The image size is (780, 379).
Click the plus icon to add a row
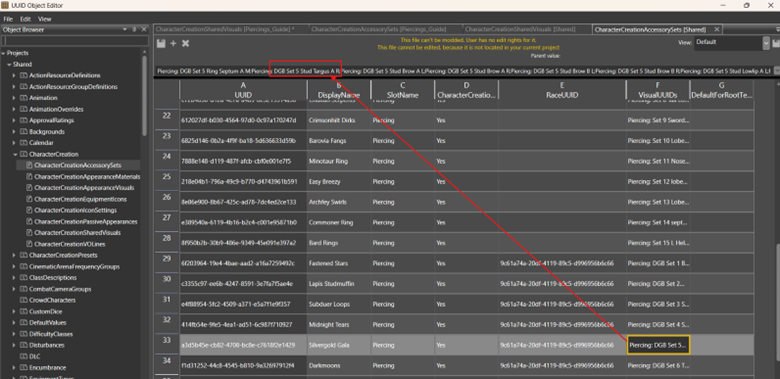(x=173, y=44)
